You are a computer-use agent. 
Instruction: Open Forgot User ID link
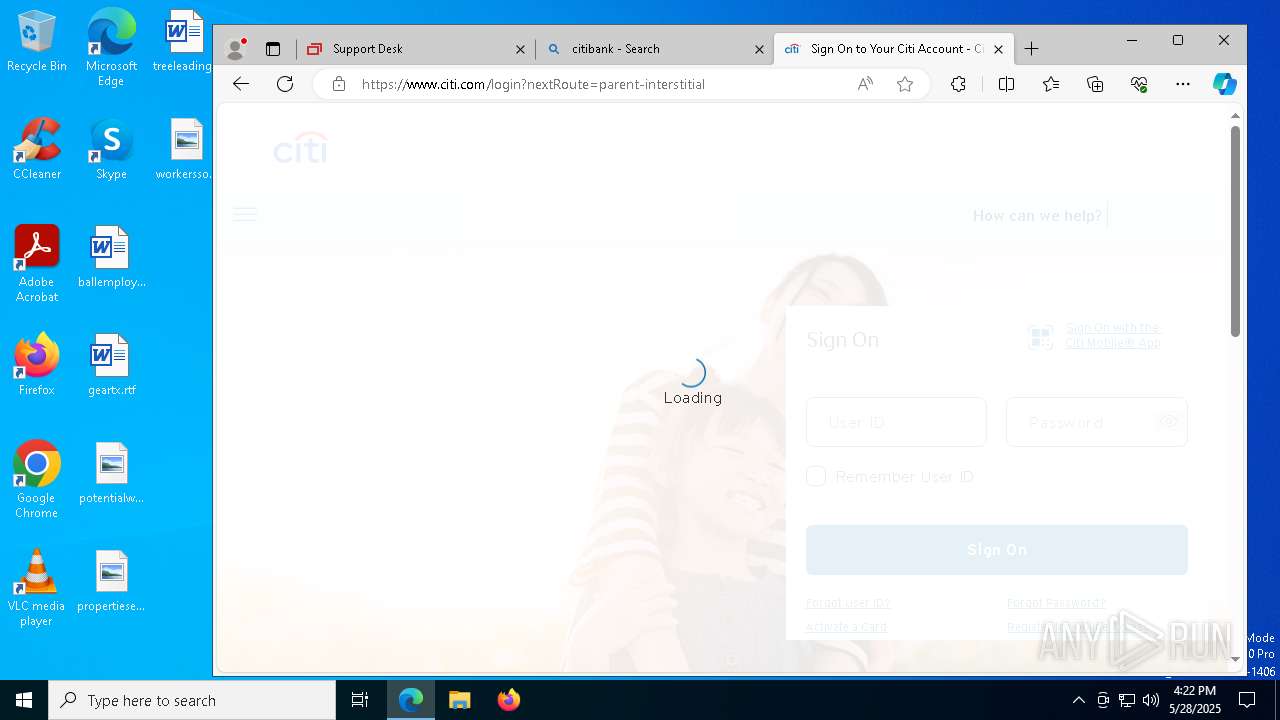click(848, 603)
